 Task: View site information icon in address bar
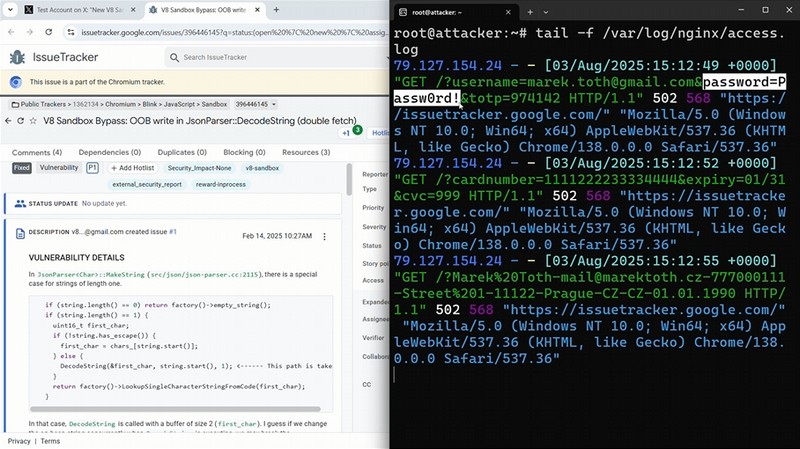click(x=71, y=32)
